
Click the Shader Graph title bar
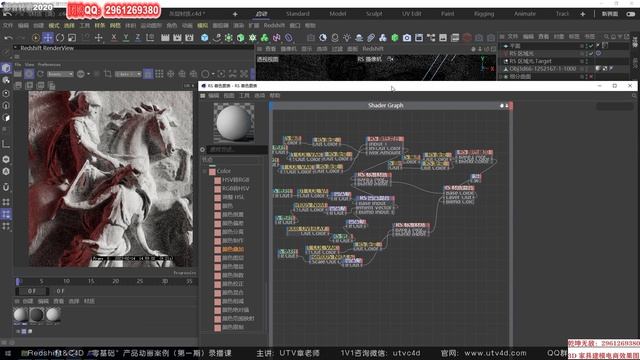coord(386,106)
